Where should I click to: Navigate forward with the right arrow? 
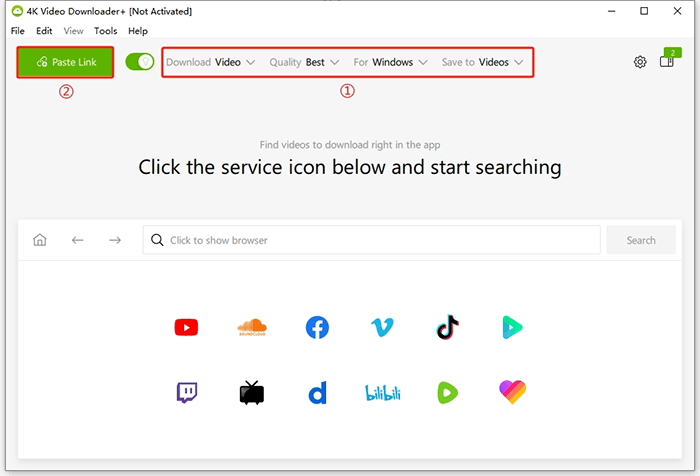[115, 240]
